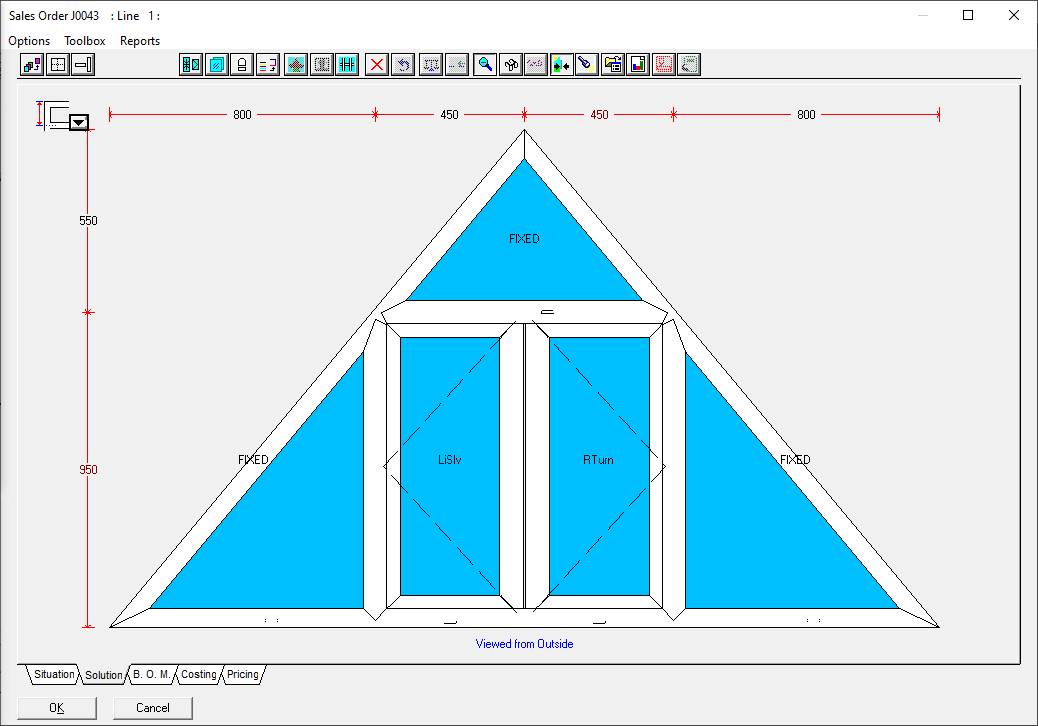
Task: Click the handle icon in left toolbar group
Action: 83,65
